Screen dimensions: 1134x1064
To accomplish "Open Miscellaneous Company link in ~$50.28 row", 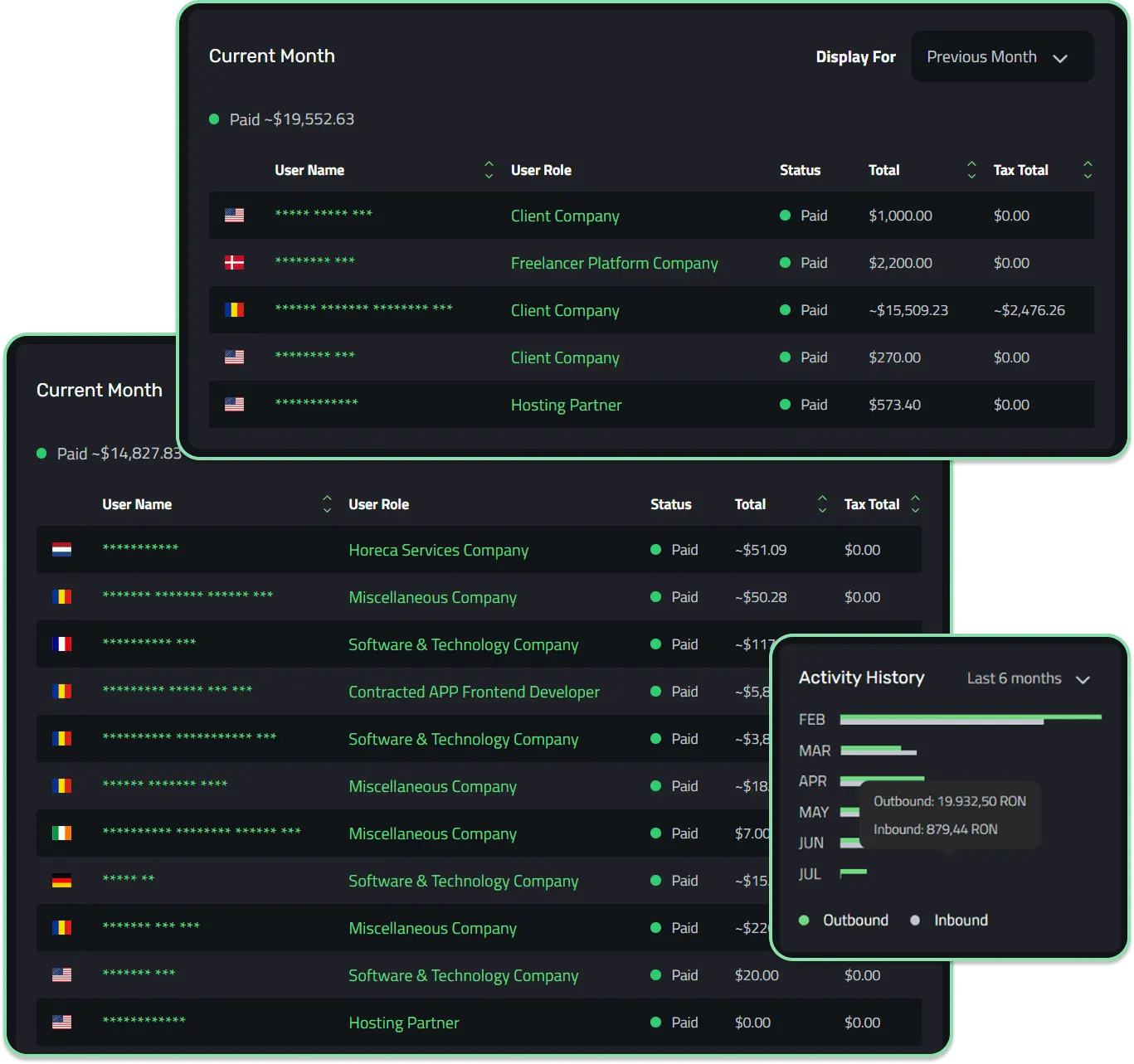I will (432, 597).
